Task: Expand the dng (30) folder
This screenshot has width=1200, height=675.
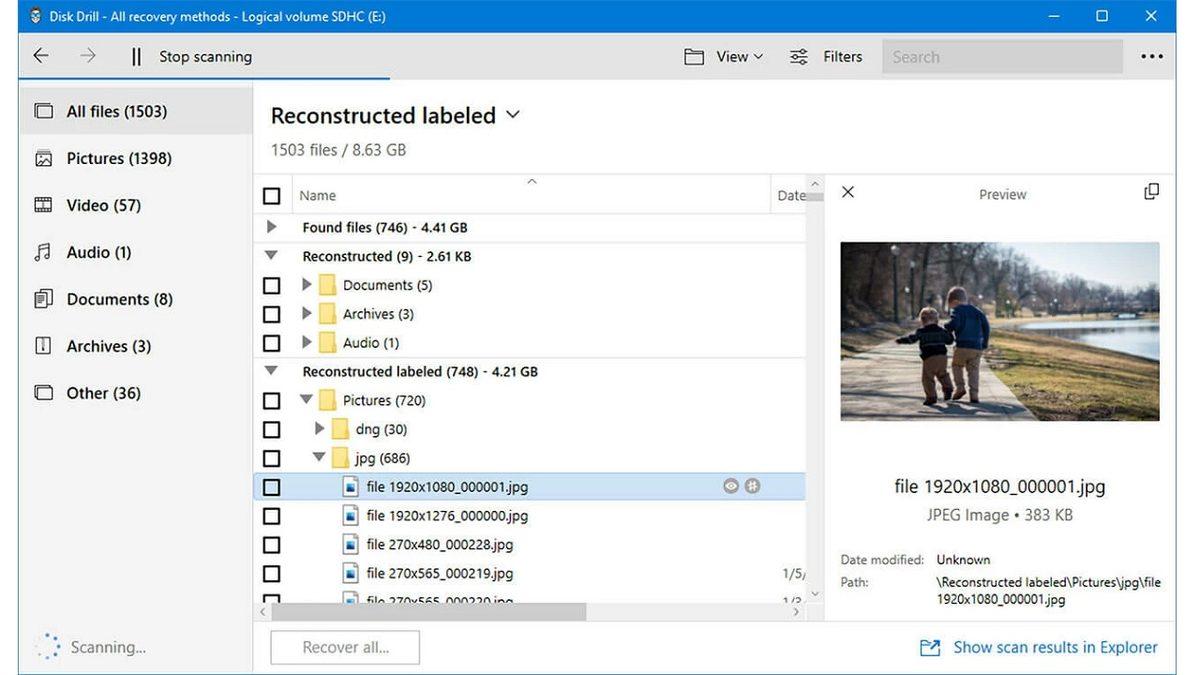Action: pyautogui.click(x=320, y=429)
